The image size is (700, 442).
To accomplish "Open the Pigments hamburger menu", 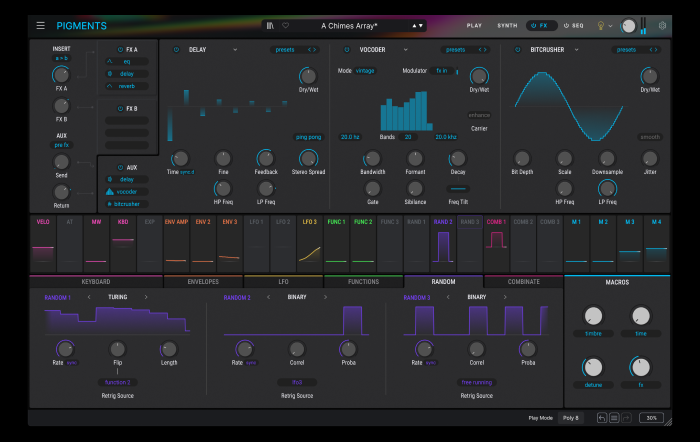I will (41, 25).
